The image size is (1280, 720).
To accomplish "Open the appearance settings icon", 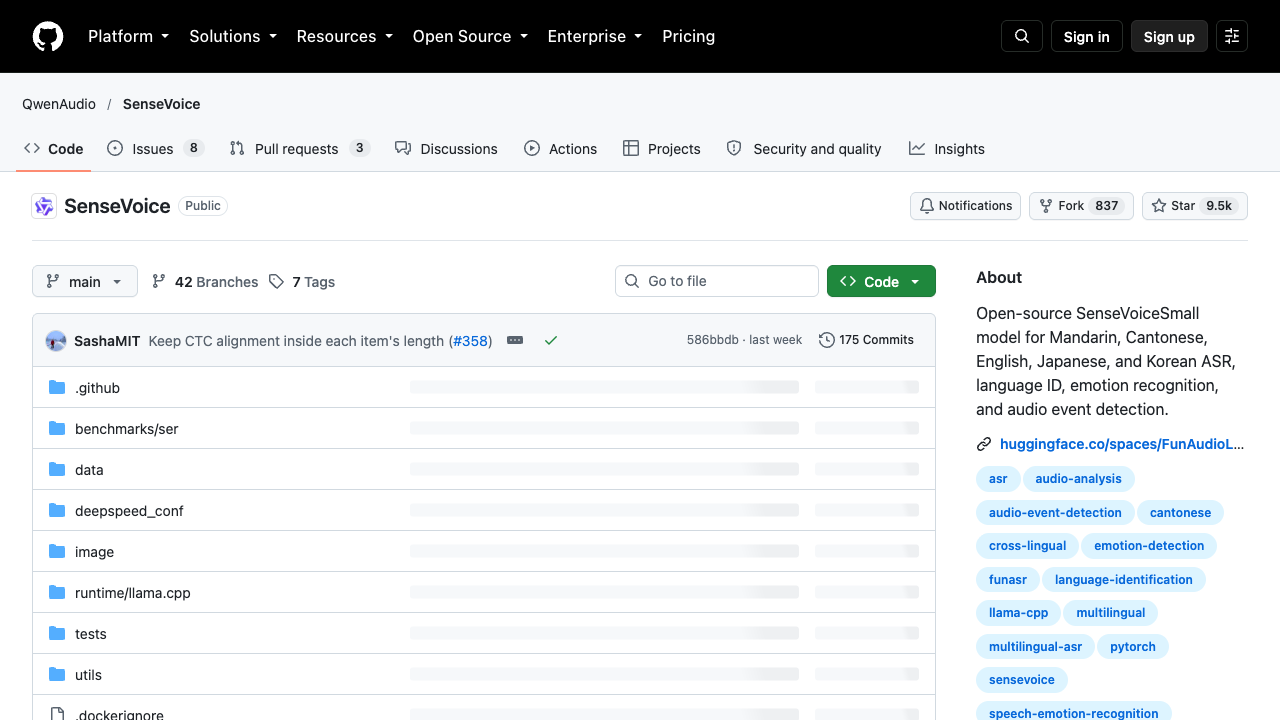I will [1232, 36].
